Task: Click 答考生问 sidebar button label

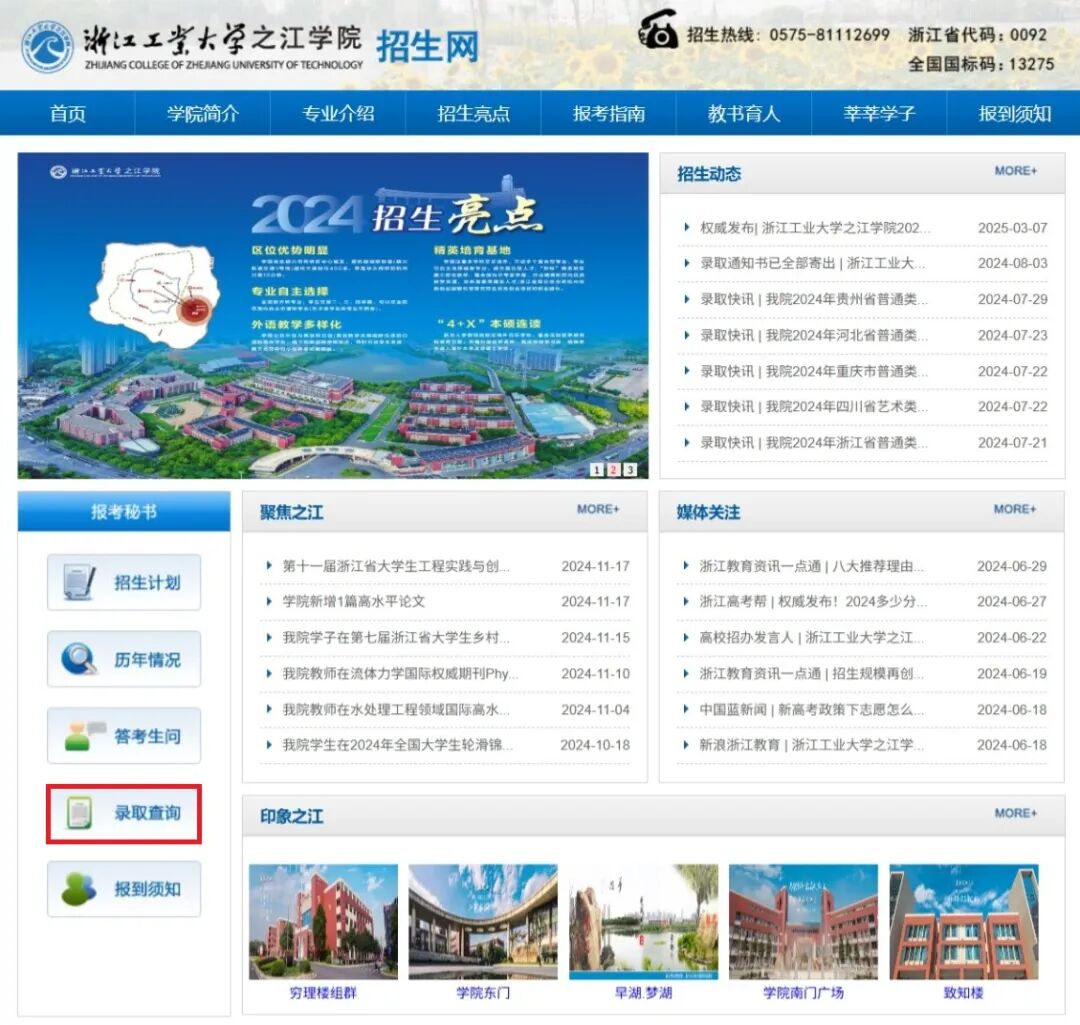Action: [147, 736]
